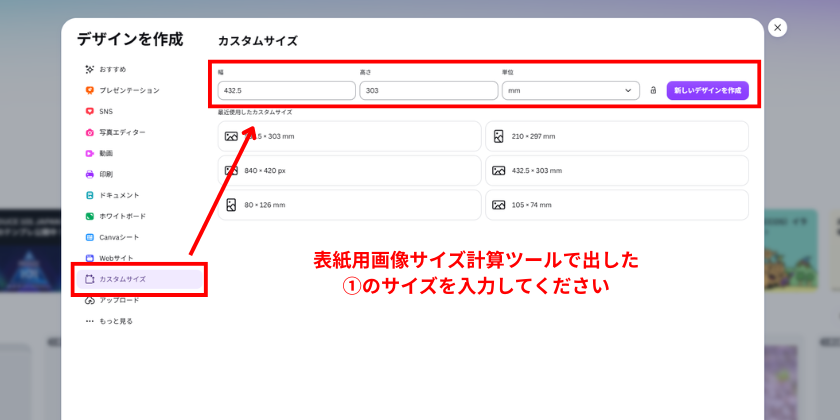
Task: Click the ドキュメント icon
Action: [x=89, y=196]
